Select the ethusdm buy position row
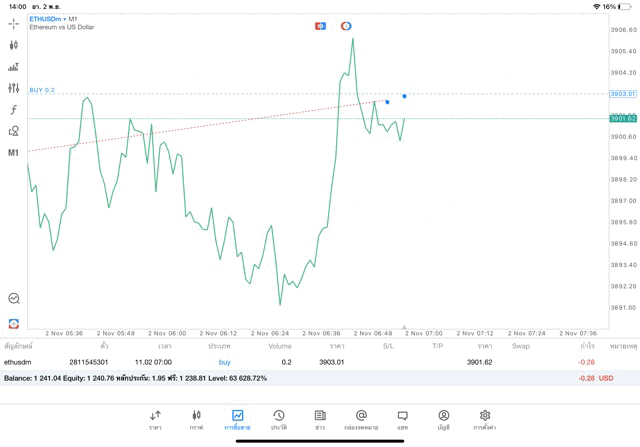Image resolution: width=640 pixels, height=447 pixels. click(300, 362)
